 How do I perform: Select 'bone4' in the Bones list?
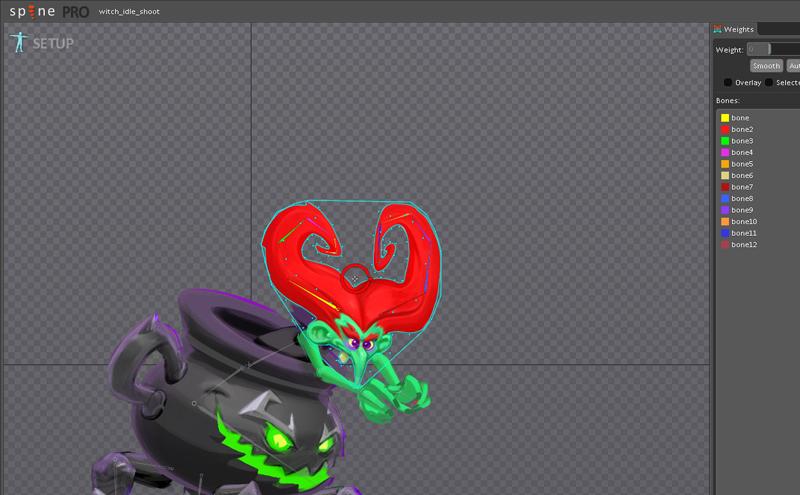point(742,153)
